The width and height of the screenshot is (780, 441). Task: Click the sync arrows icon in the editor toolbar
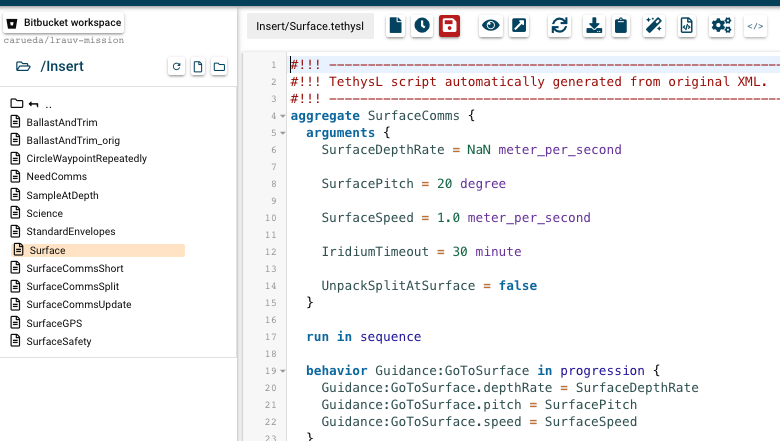(x=560, y=26)
